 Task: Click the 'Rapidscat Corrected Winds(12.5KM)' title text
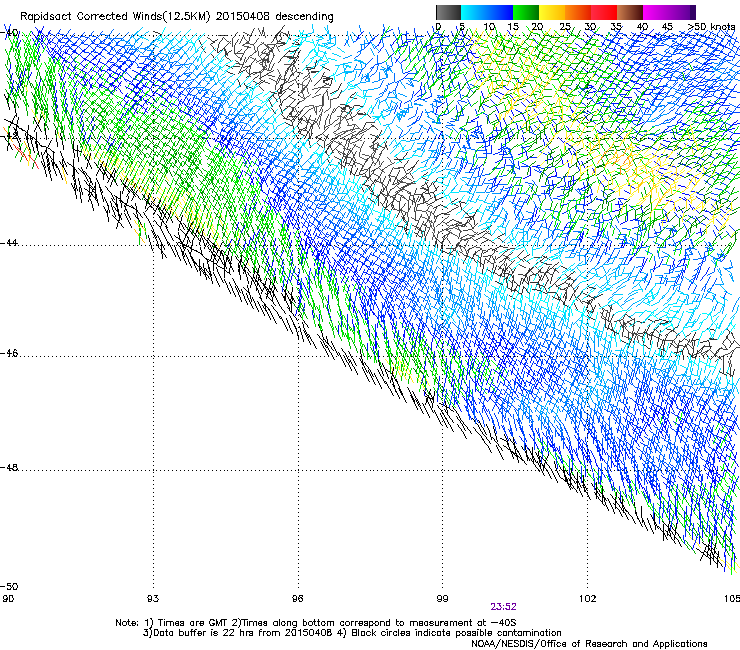(115, 17)
